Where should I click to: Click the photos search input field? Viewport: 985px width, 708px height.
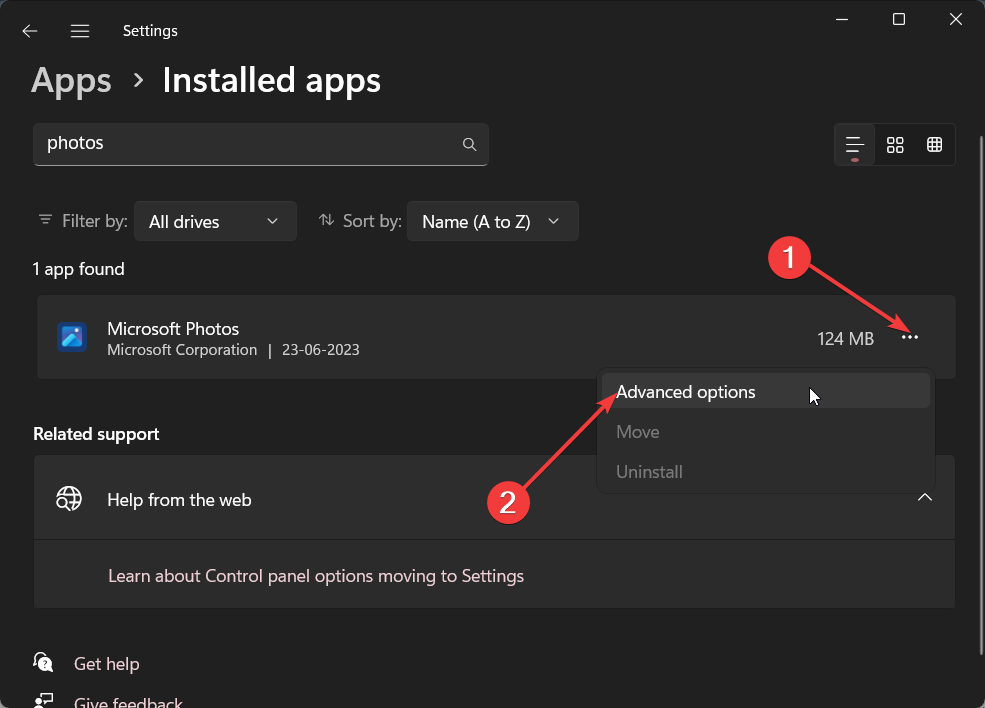261,144
